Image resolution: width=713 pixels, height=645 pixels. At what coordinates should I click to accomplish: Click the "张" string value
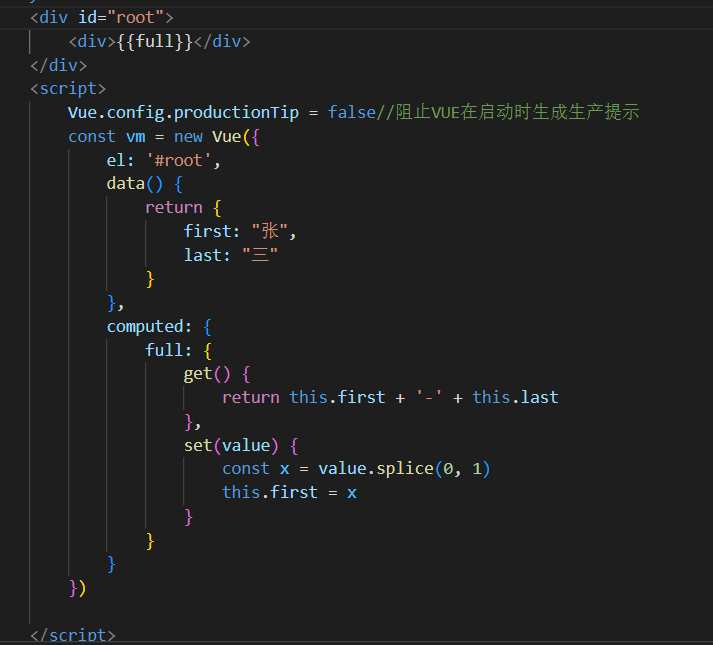(269, 231)
